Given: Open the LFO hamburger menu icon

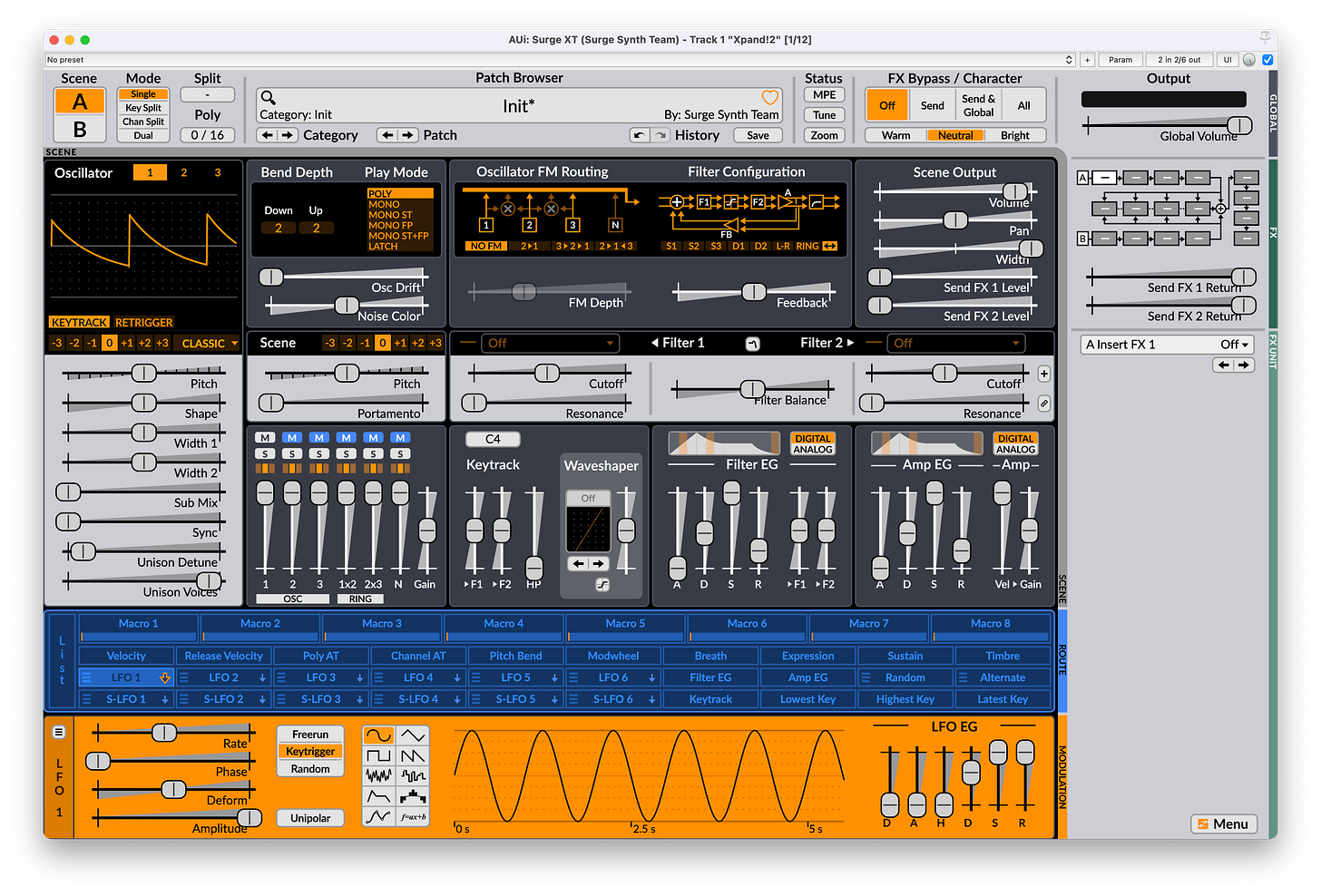Looking at the screenshot, I should [x=59, y=732].
